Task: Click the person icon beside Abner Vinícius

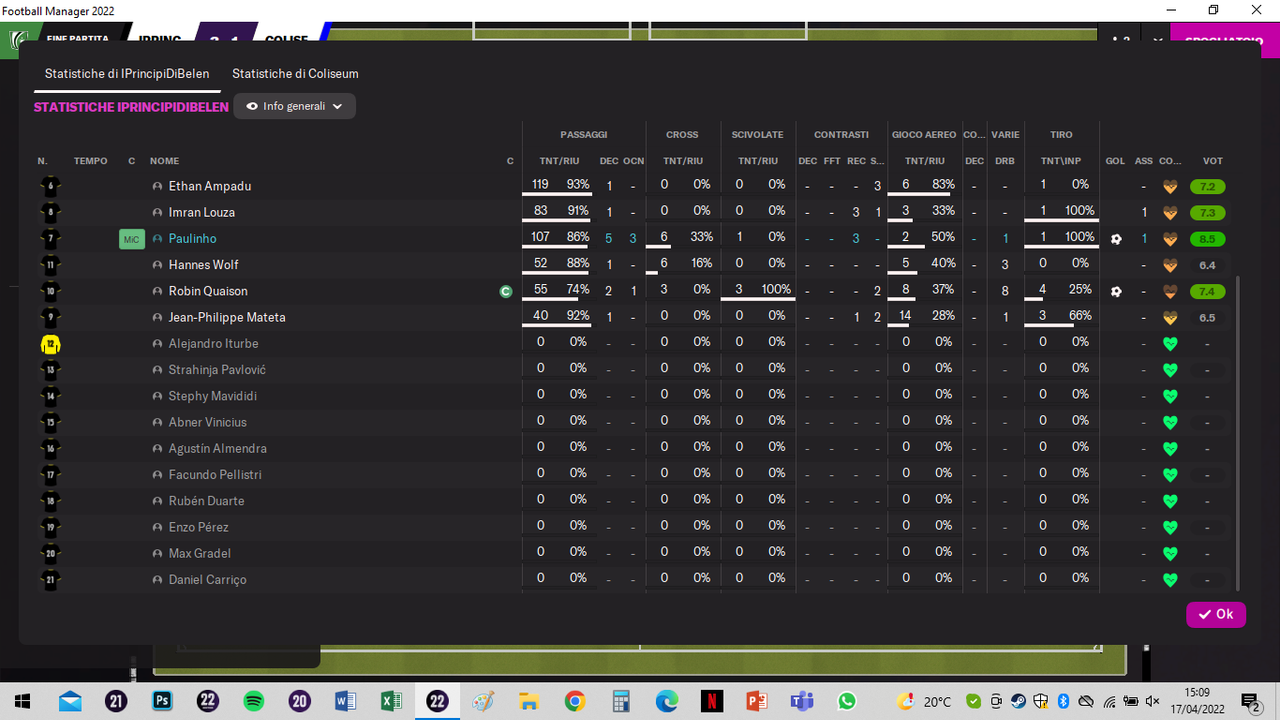Action: (157, 422)
